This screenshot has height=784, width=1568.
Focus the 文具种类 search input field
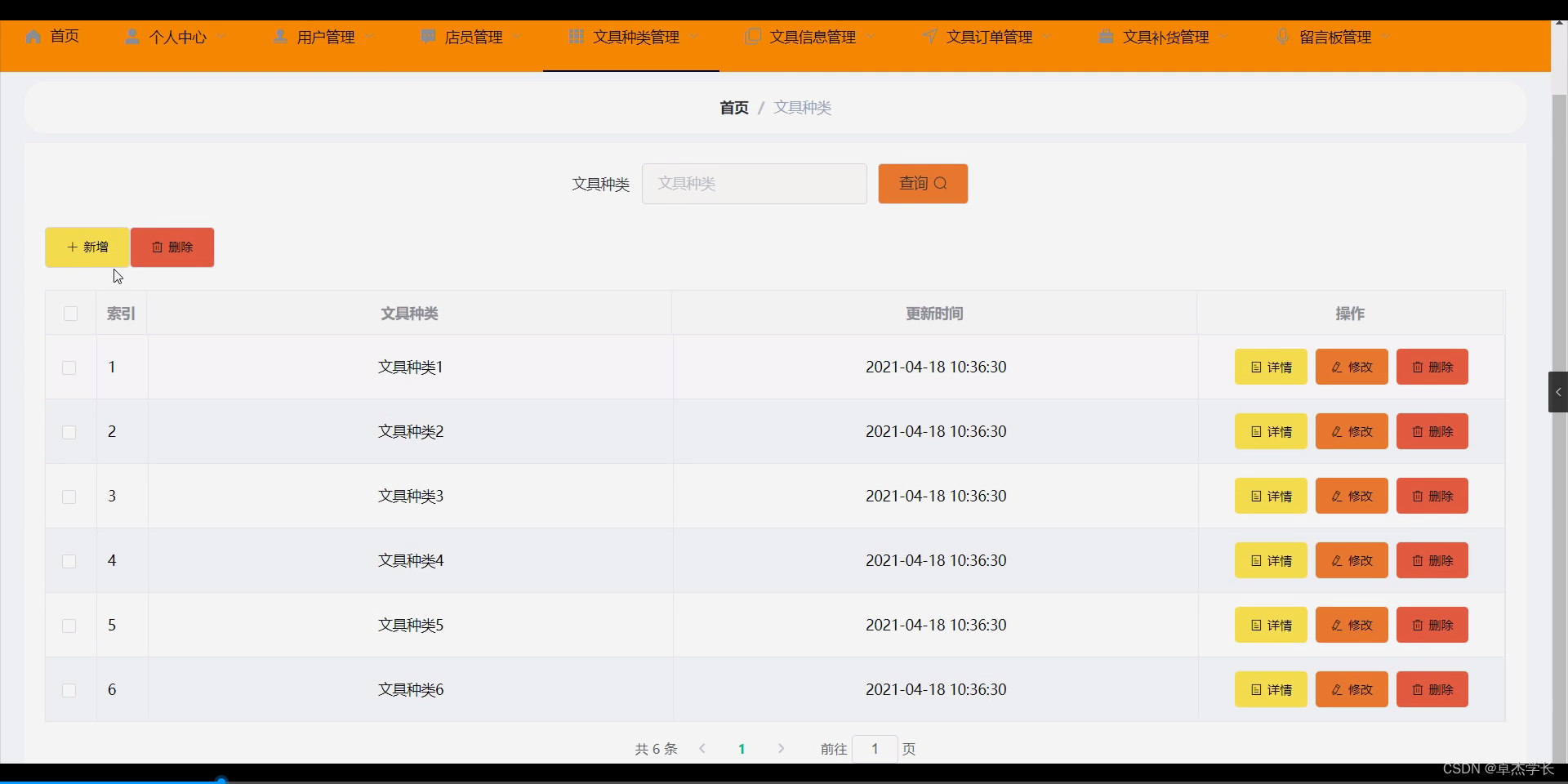click(755, 184)
